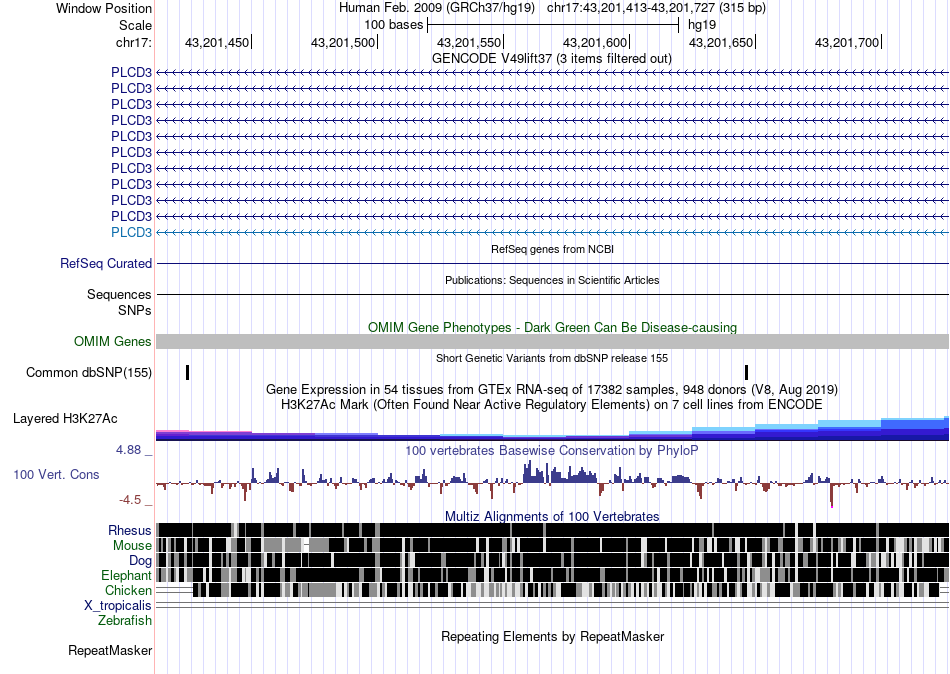The width and height of the screenshot is (950, 674).
Task: Click the 100 bases scale bar
Action: click(x=553, y=25)
